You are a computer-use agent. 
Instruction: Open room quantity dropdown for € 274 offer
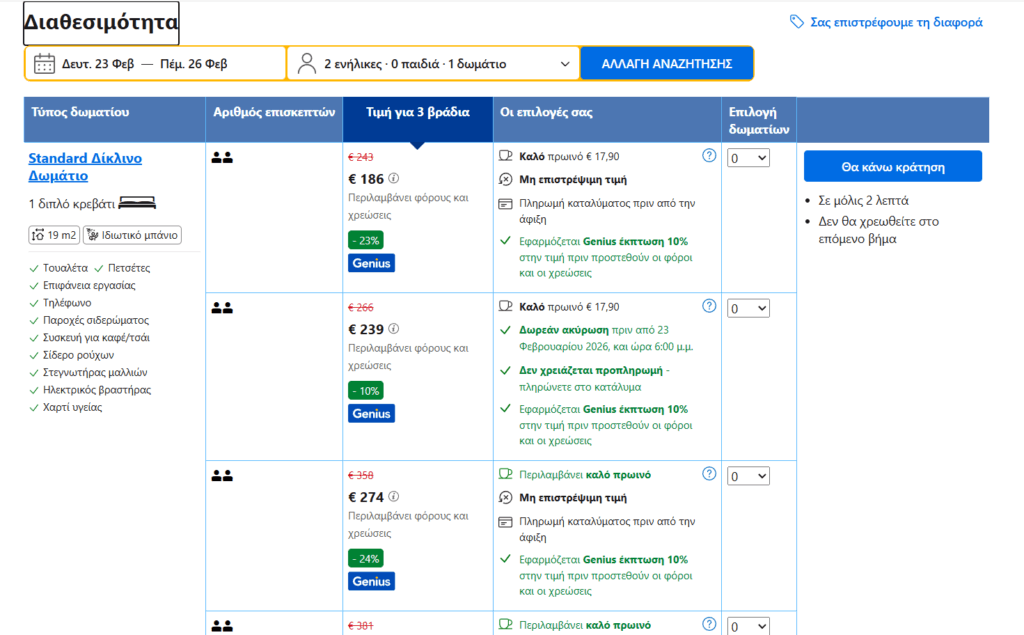tap(748, 476)
